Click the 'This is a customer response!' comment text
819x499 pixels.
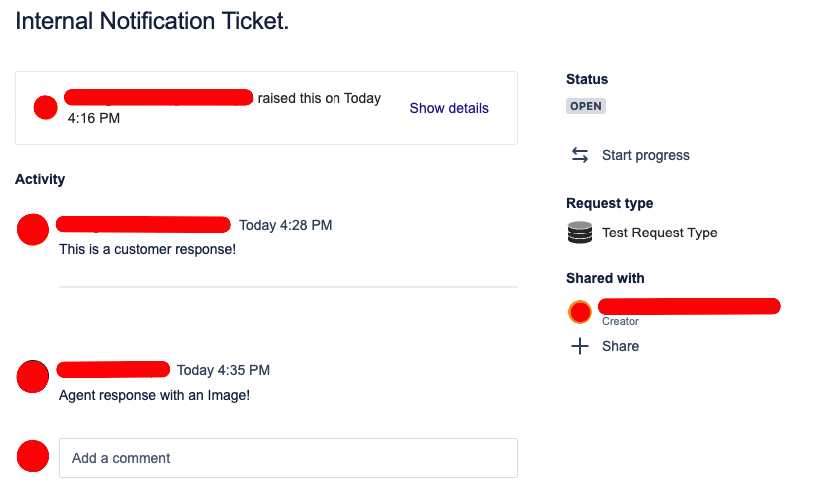pos(147,248)
